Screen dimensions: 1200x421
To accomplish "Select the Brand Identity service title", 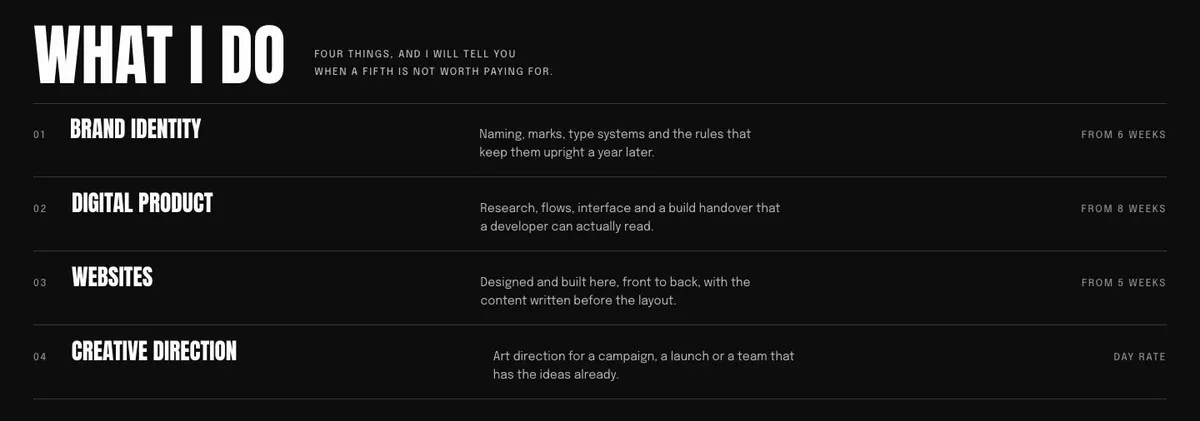I will [136, 129].
